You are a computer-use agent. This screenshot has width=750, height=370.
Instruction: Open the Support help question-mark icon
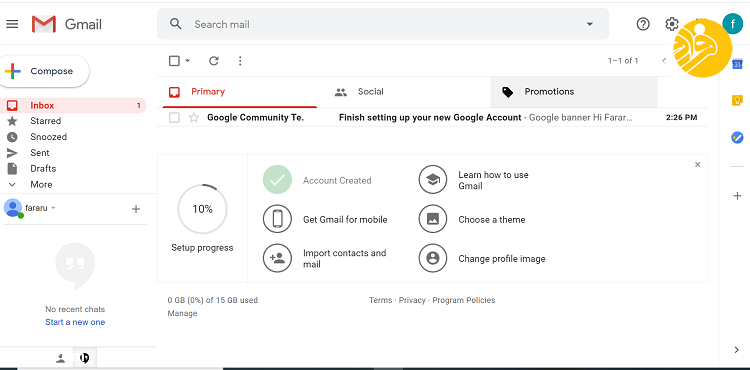pos(643,24)
